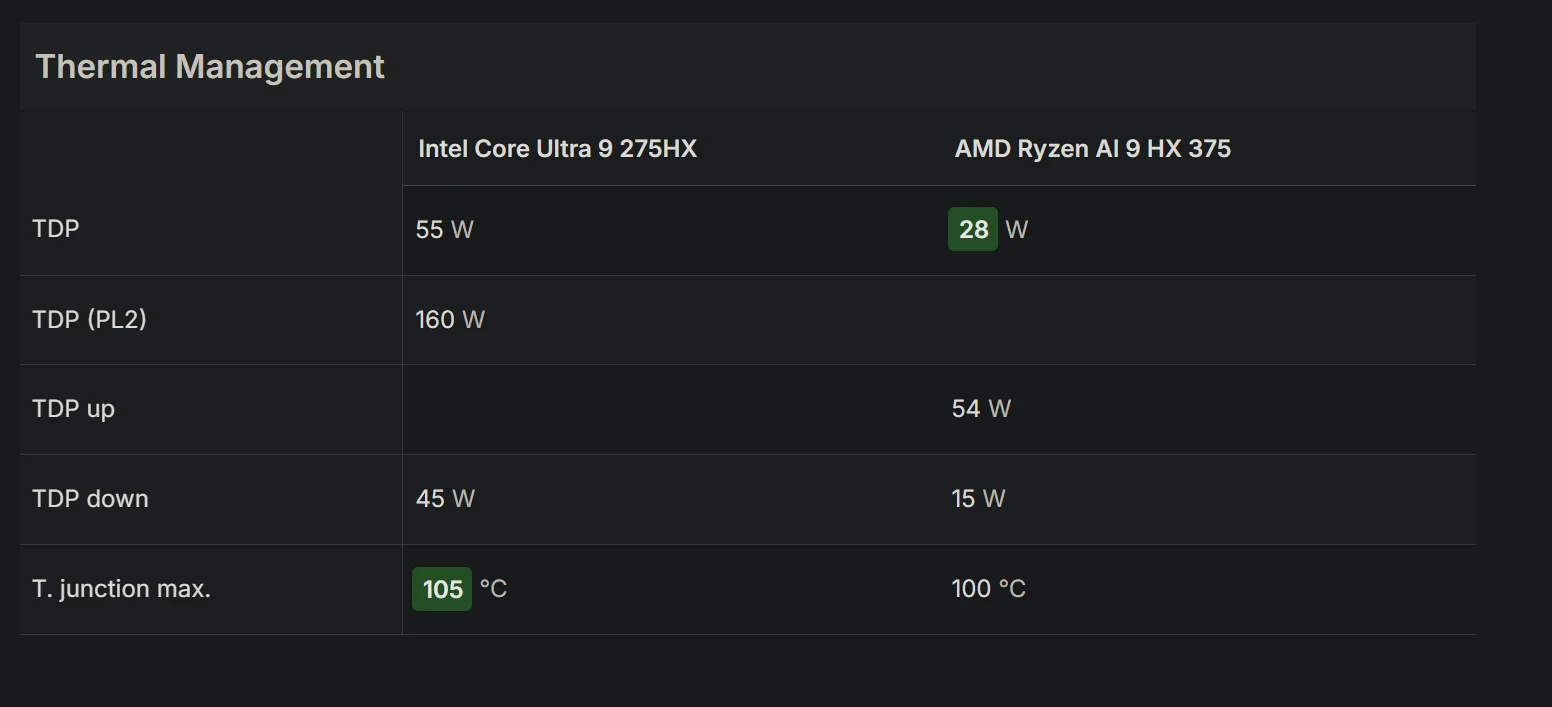
Task: Select the 160 W PL2 value
Action: click(x=450, y=320)
